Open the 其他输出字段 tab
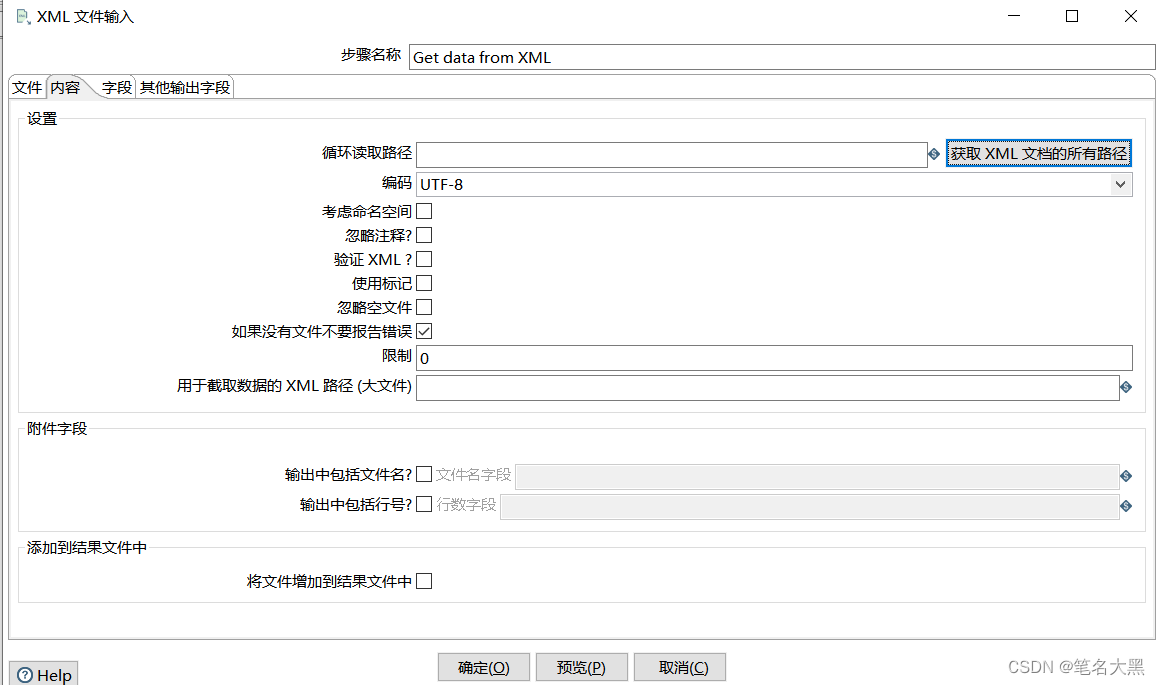This screenshot has height=685, width=1160. tap(184, 87)
